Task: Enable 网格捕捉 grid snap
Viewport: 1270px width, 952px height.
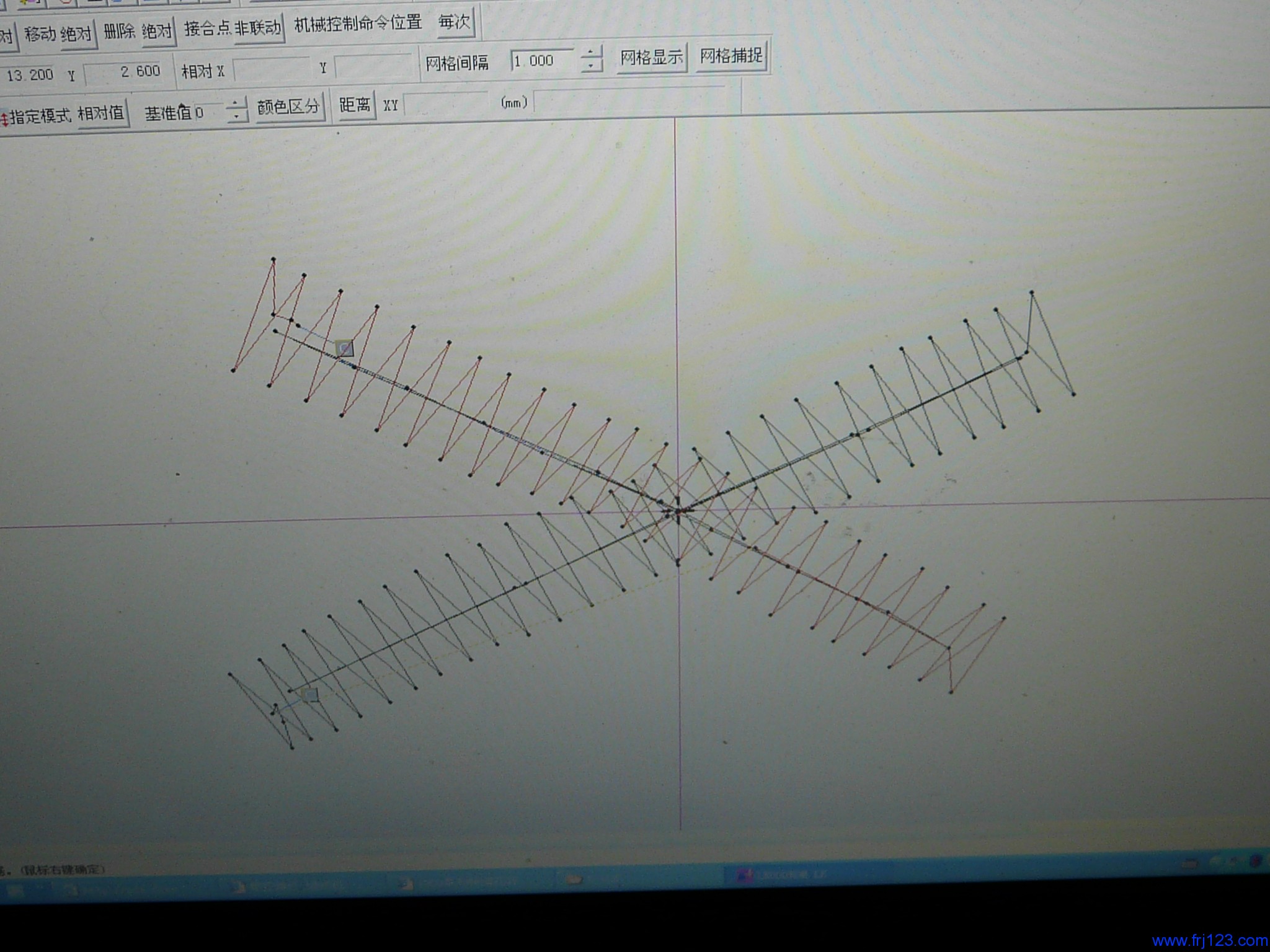Action: (x=731, y=56)
